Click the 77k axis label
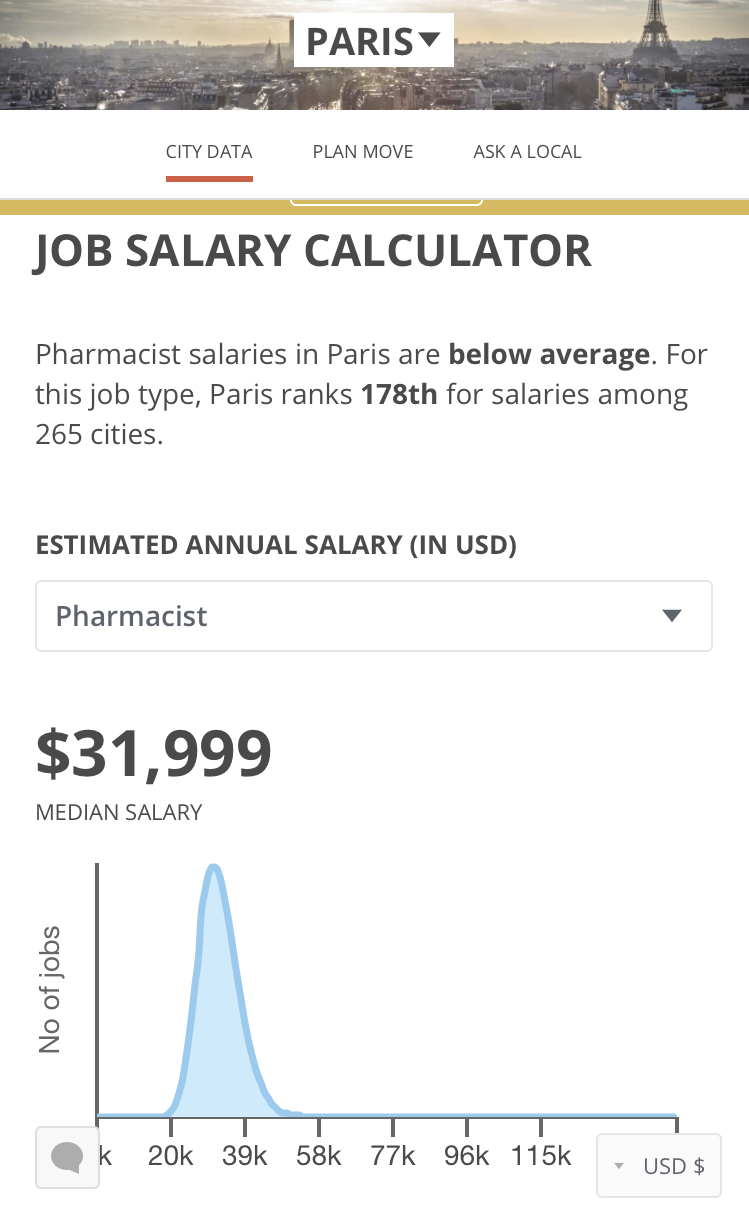This screenshot has width=749, height=1225. [393, 1157]
